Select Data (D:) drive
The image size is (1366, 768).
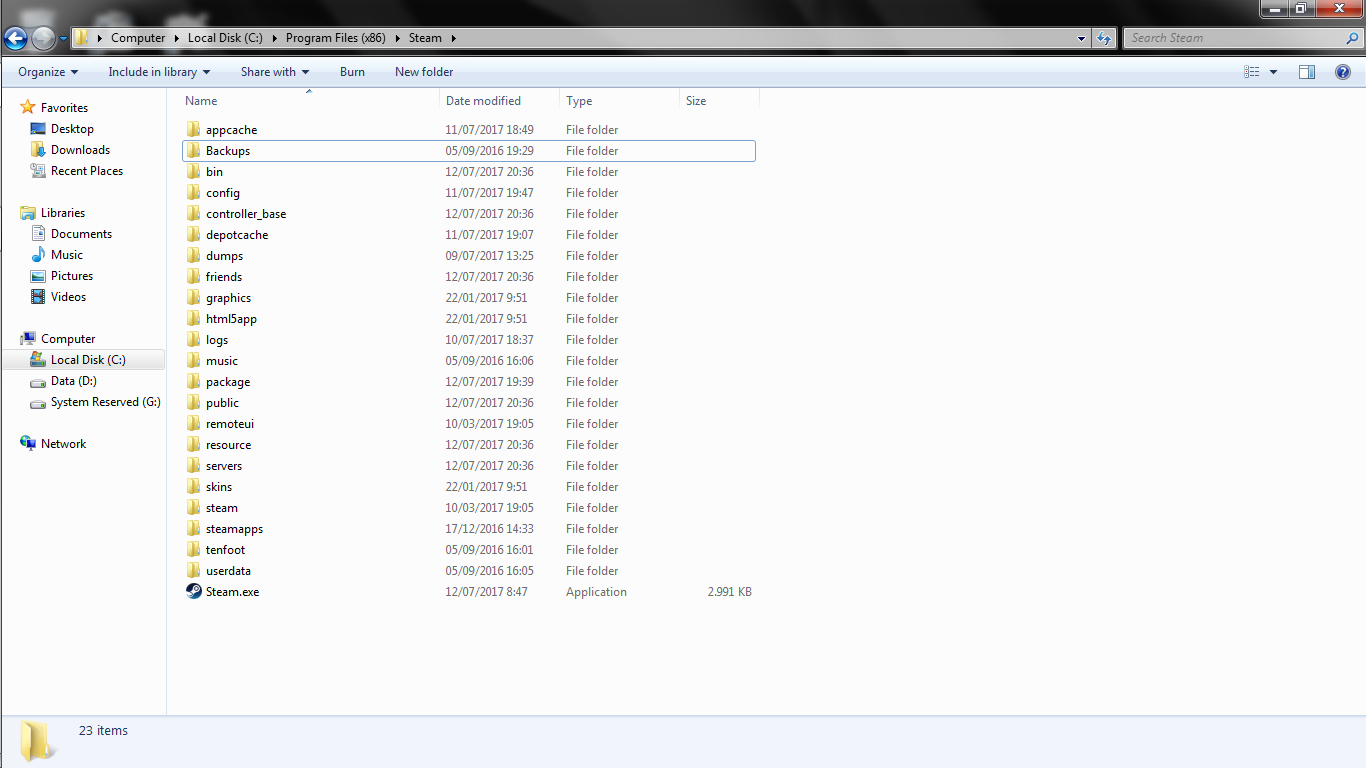pos(73,381)
